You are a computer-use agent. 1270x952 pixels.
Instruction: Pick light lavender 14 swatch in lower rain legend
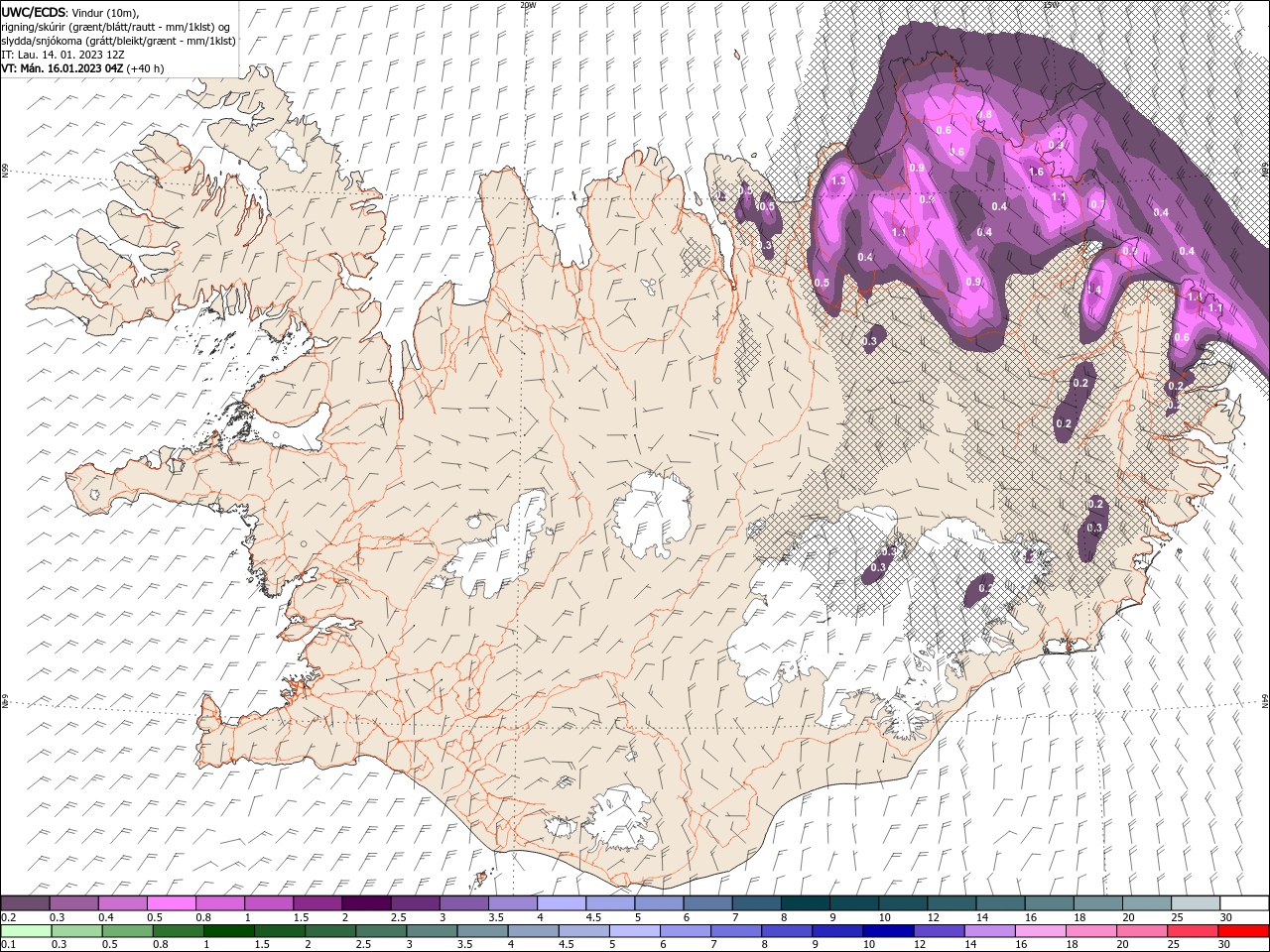coord(990,930)
